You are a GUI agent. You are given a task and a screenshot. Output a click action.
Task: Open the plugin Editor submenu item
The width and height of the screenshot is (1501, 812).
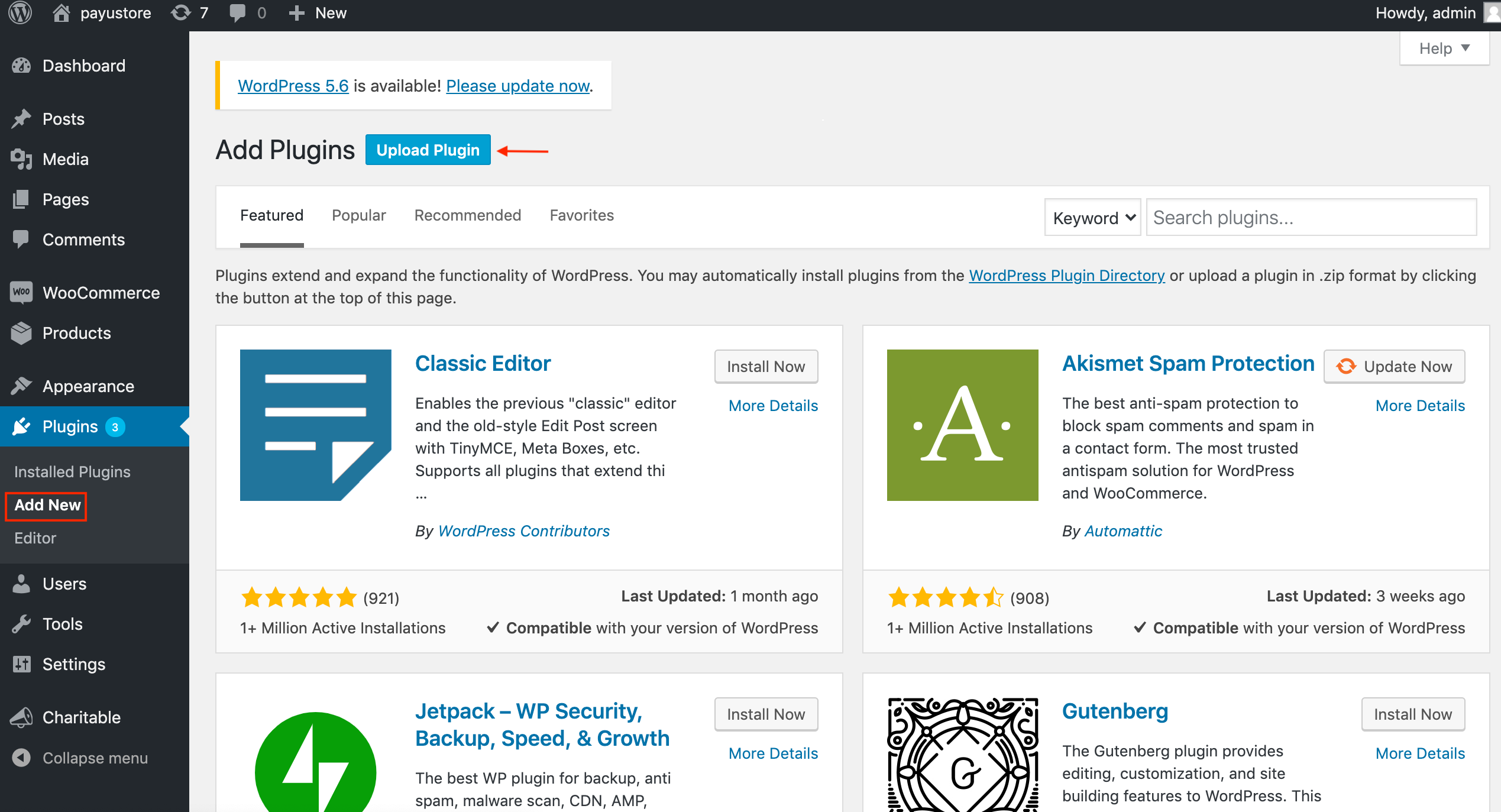coord(35,538)
